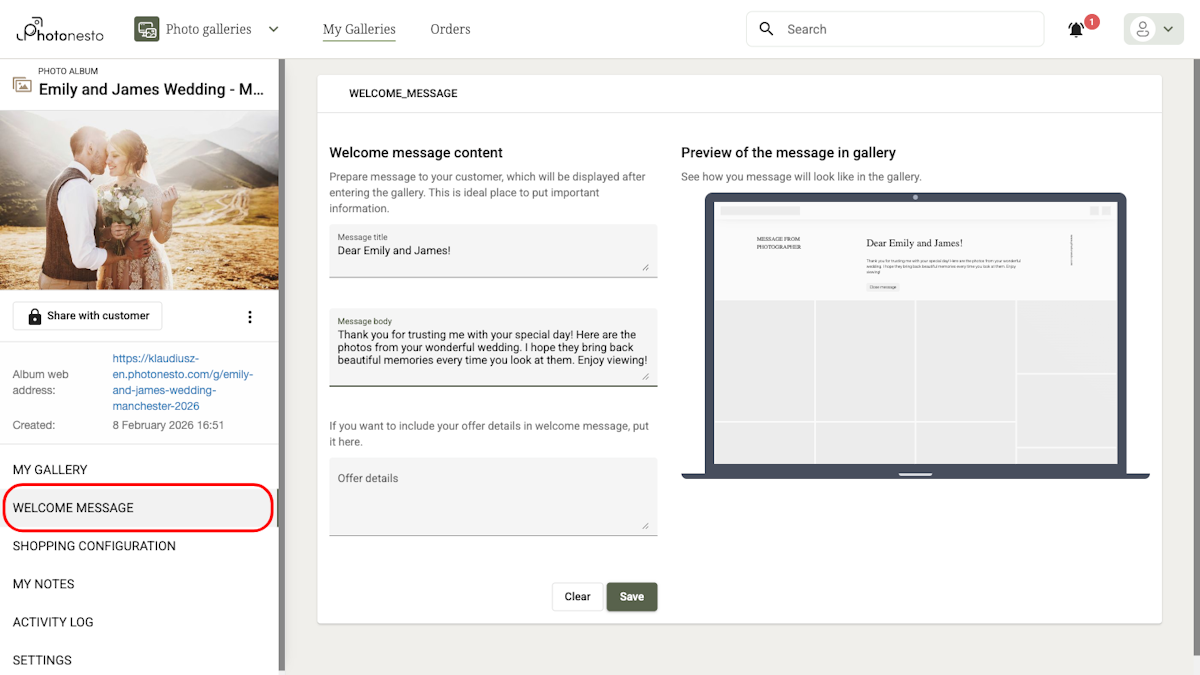The width and height of the screenshot is (1200, 675).
Task: Open the three-dot album options menu
Action: pyautogui.click(x=250, y=316)
